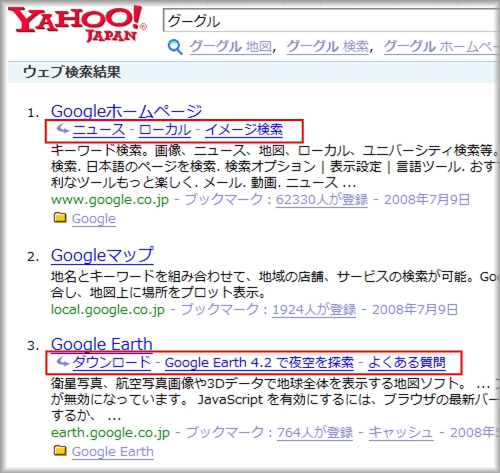Click the earth.google.co.jp URL text

click(110, 433)
